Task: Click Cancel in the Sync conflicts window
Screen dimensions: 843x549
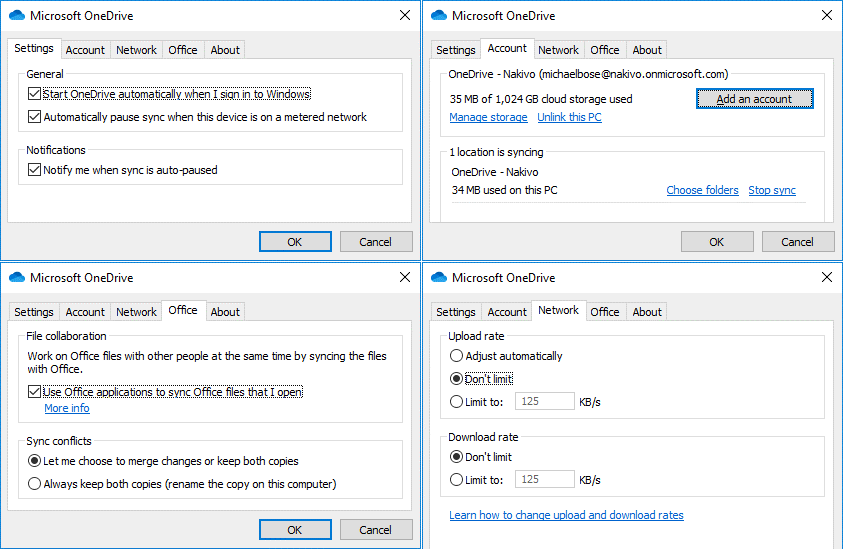Action: (x=376, y=530)
